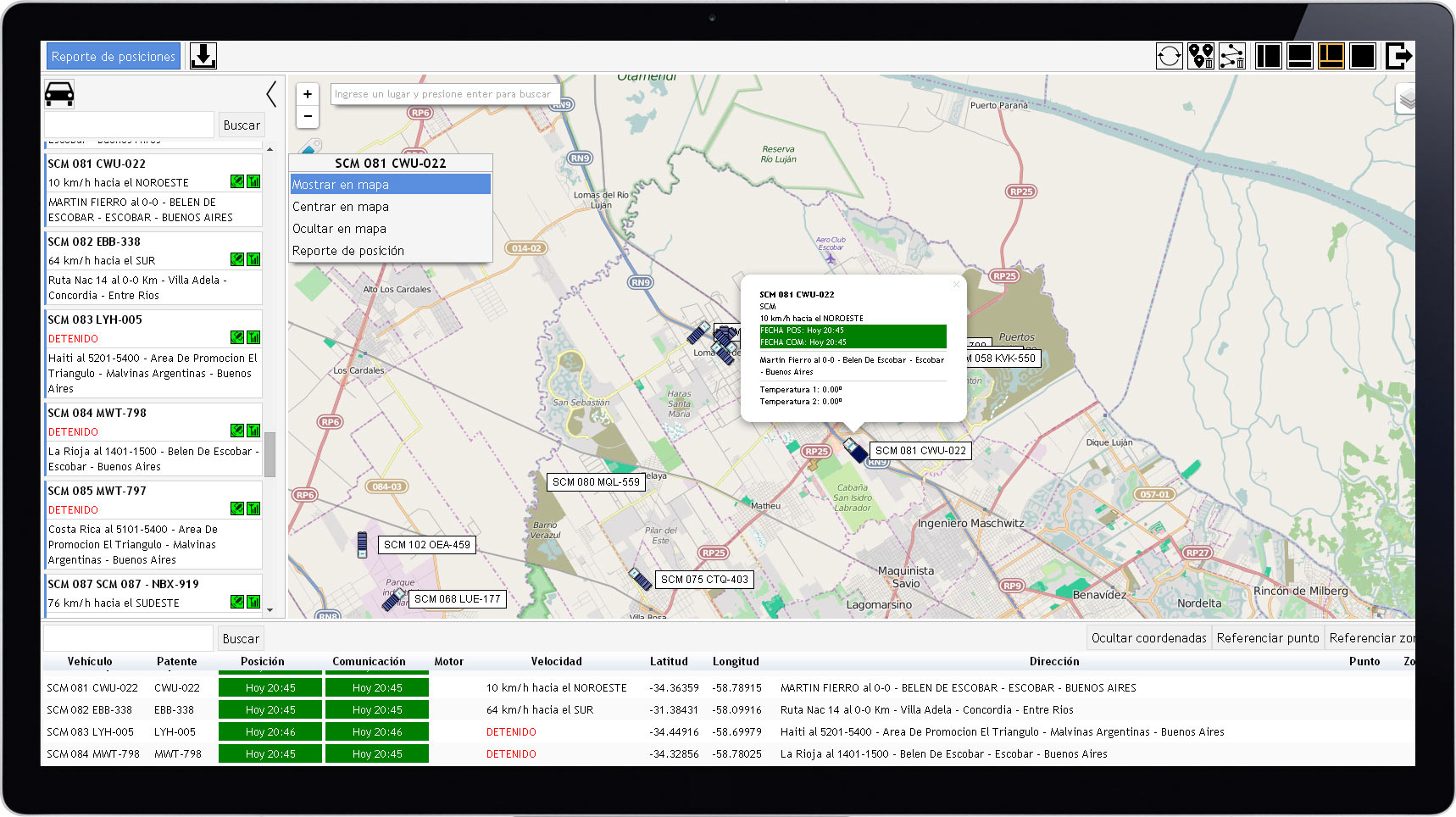Viewport: 1456px width, 817px height.
Task: Click vehicle list scroll-down arrow
Action: click(x=270, y=609)
